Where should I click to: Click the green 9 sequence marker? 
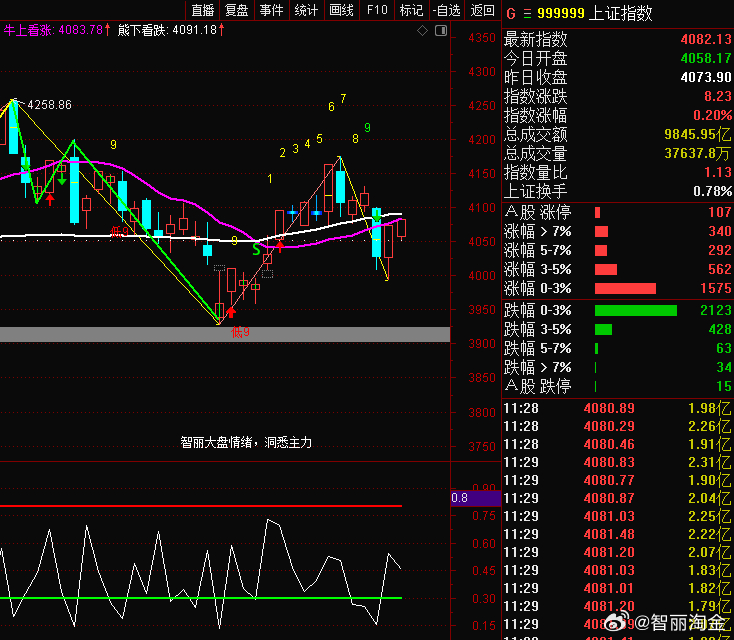(367, 127)
